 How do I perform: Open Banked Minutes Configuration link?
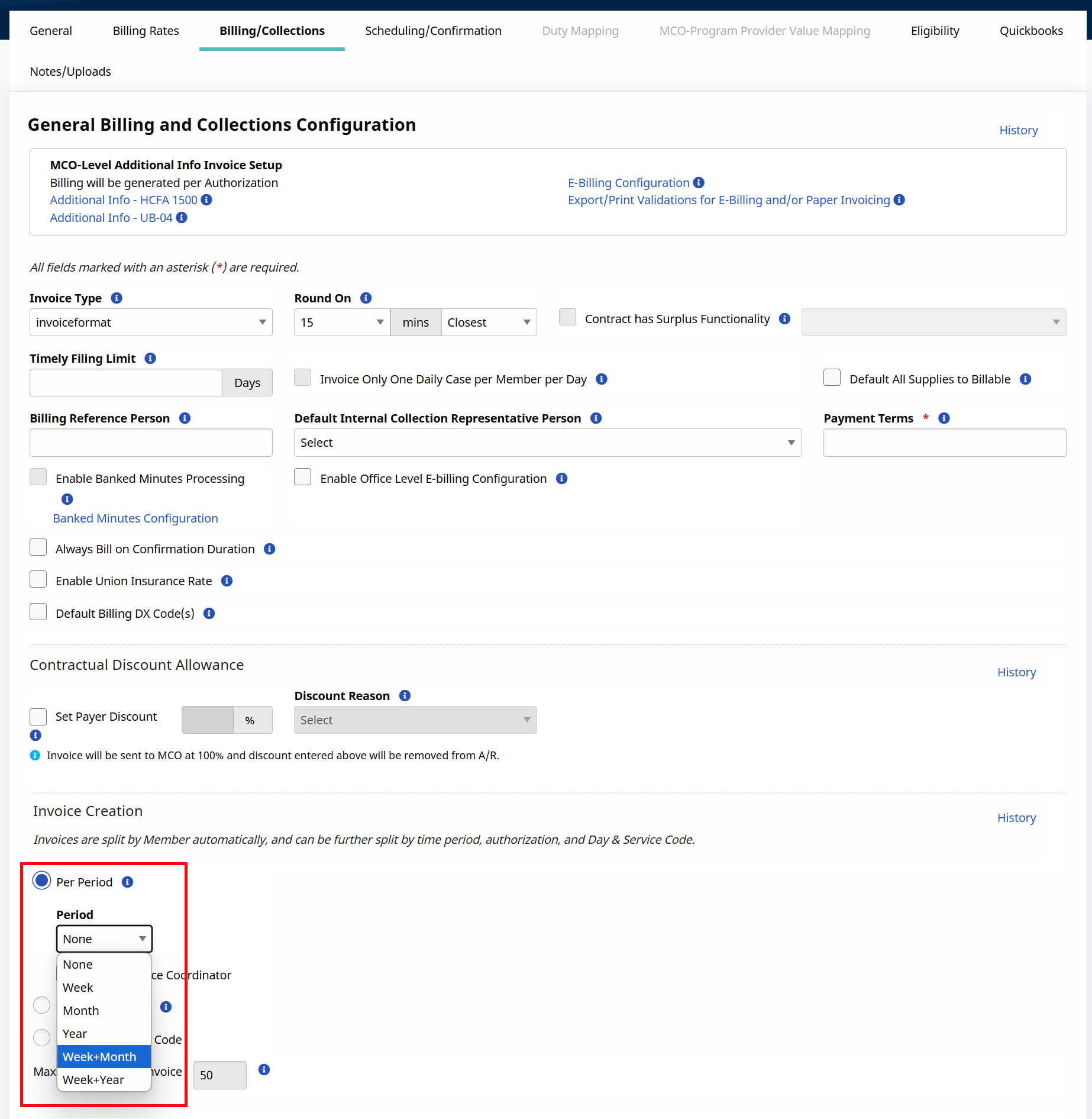point(135,518)
